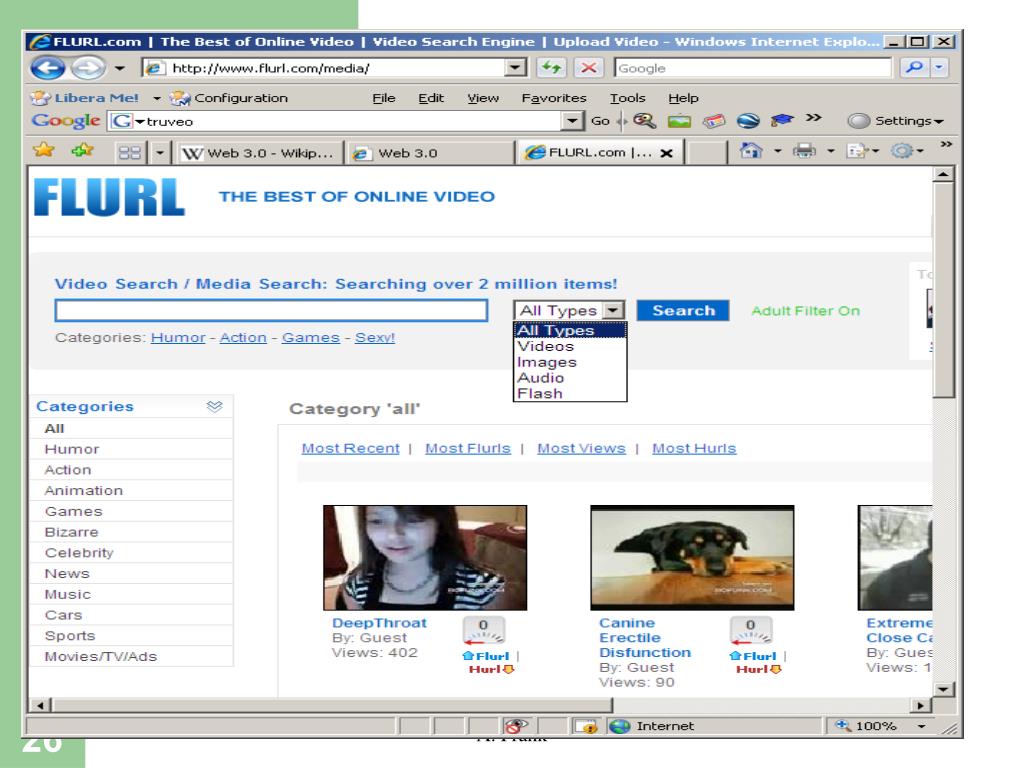Open the tab list dropdown arrow
Image resolution: width=1024 pixels, height=768 pixels.
coord(160,153)
